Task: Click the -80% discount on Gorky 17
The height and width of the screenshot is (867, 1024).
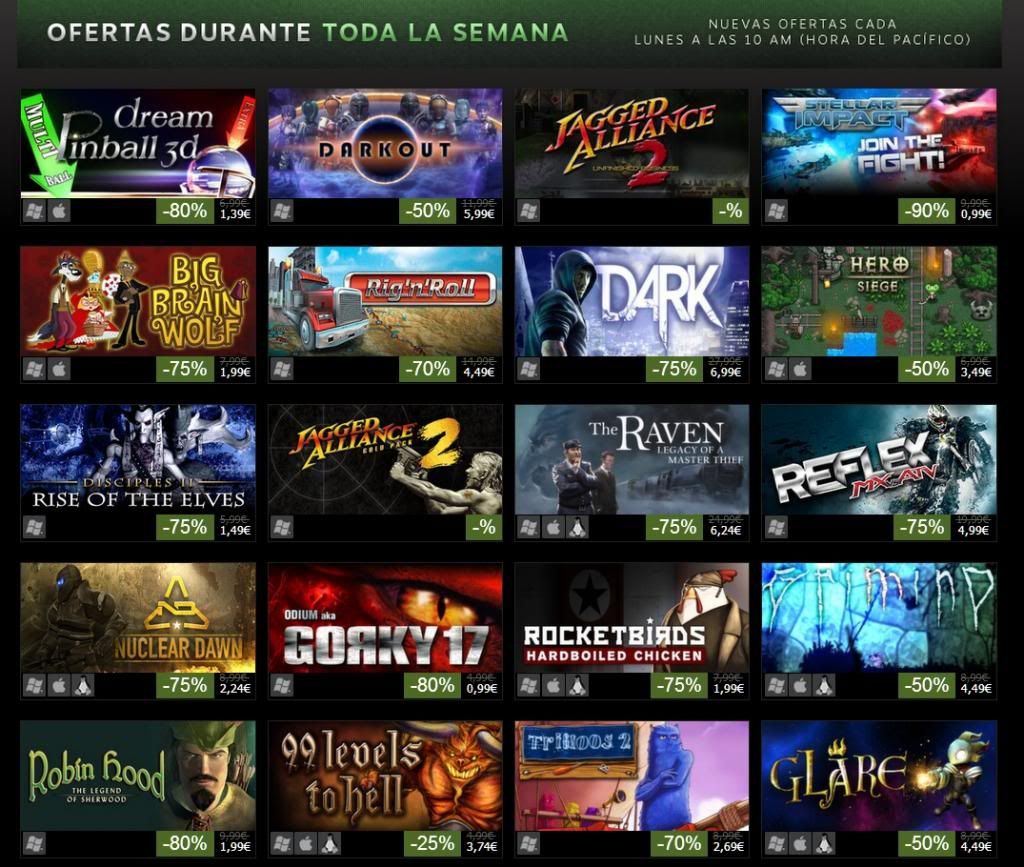Action: point(432,686)
